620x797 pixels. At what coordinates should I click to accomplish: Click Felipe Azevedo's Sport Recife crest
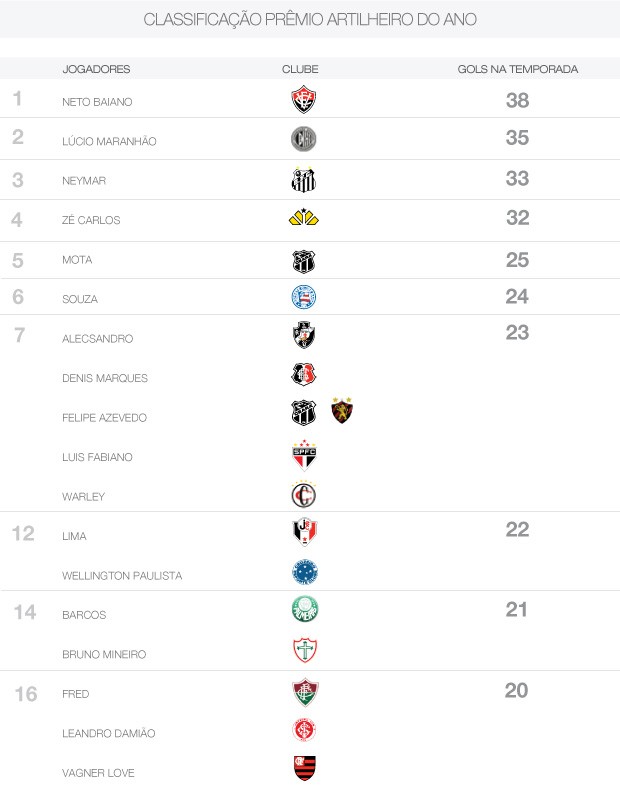[342, 411]
